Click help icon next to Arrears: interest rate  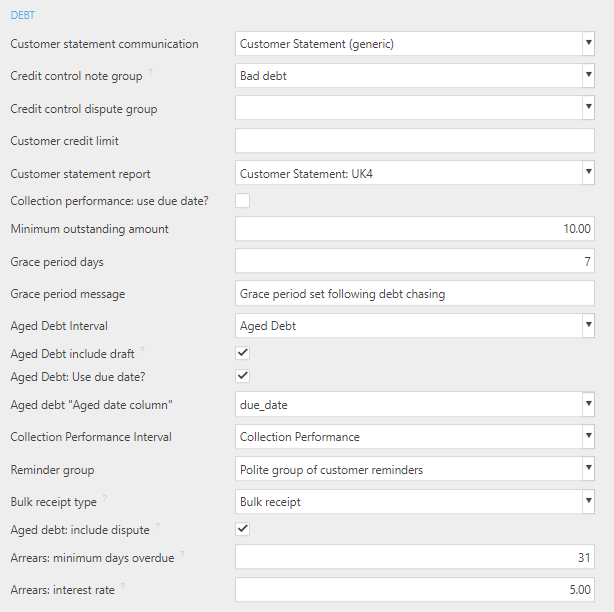pyautogui.click(x=123, y=586)
